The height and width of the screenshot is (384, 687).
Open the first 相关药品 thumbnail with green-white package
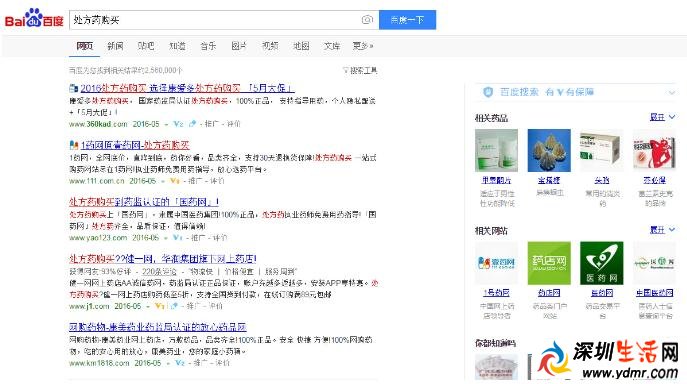click(496, 150)
